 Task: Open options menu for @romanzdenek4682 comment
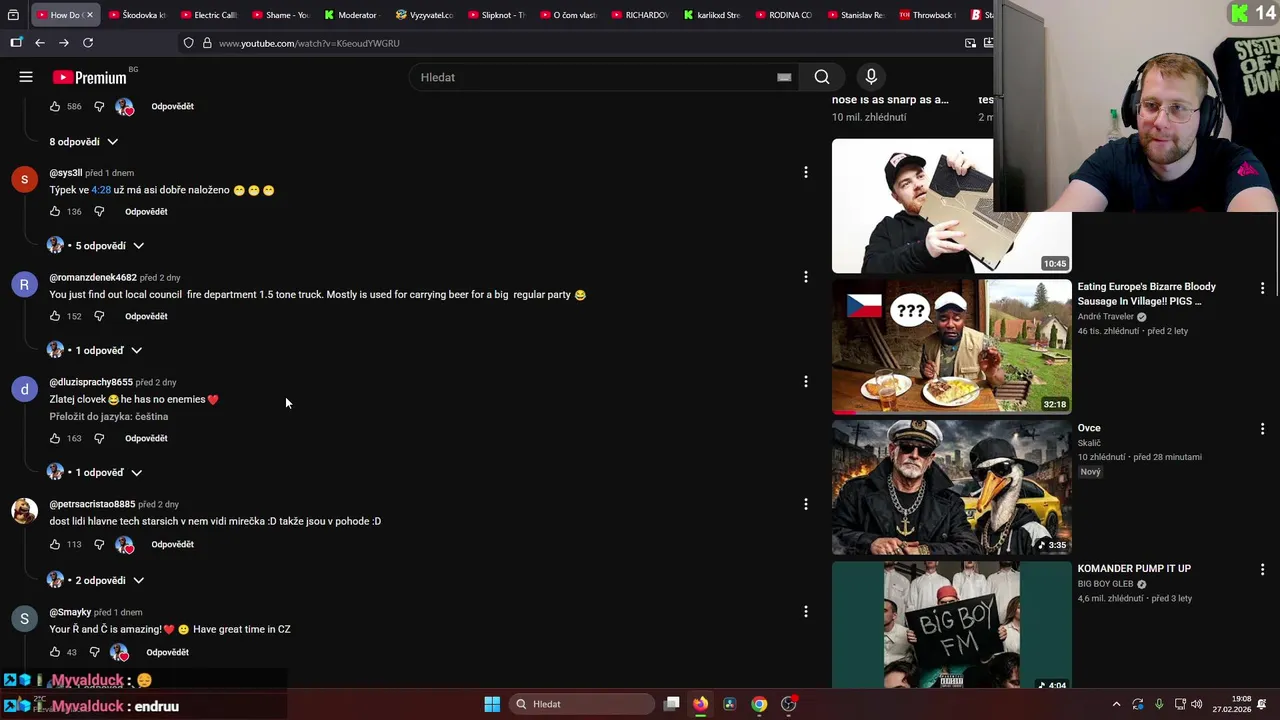(806, 276)
